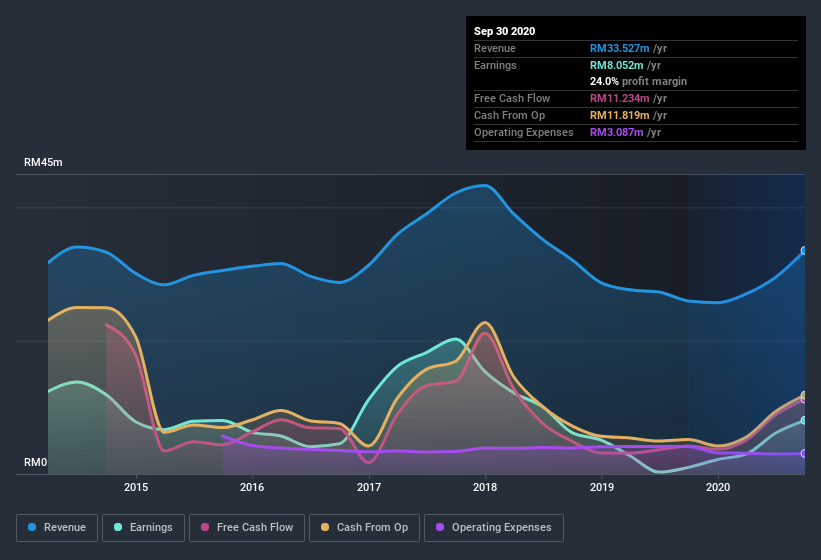Select the Earnings endpoint marker on chart
This screenshot has height=560, width=821.
pyautogui.click(x=804, y=420)
